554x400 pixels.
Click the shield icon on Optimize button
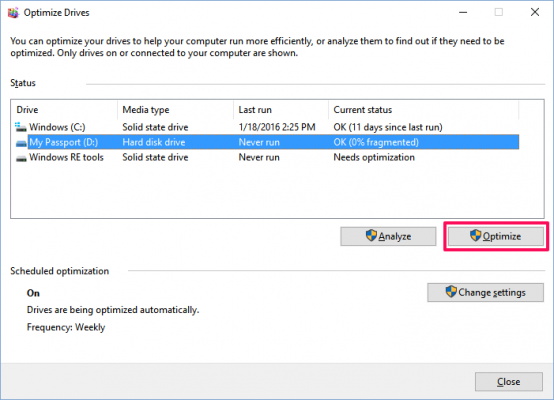[476, 235]
